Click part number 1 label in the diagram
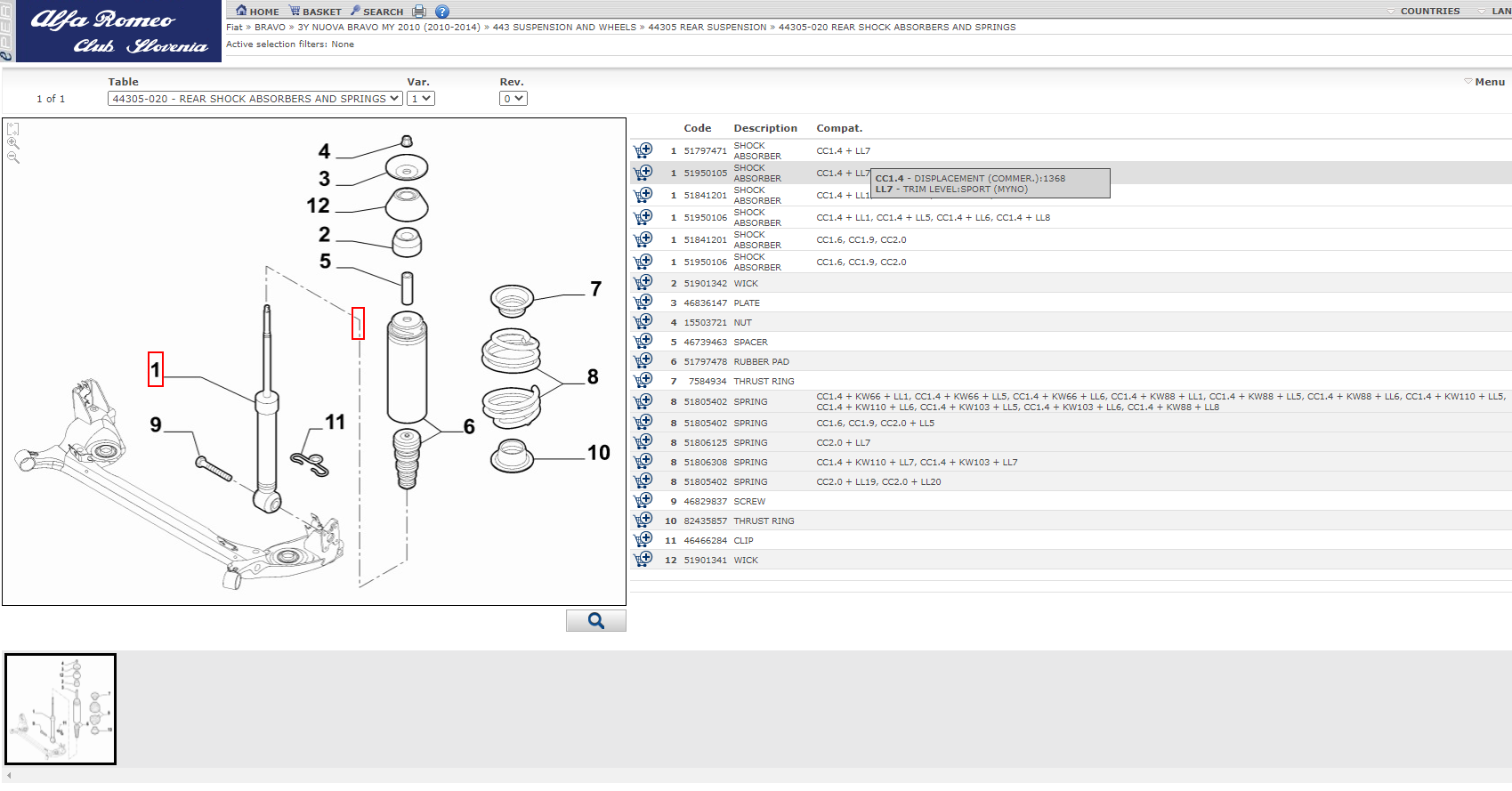 click(156, 369)
